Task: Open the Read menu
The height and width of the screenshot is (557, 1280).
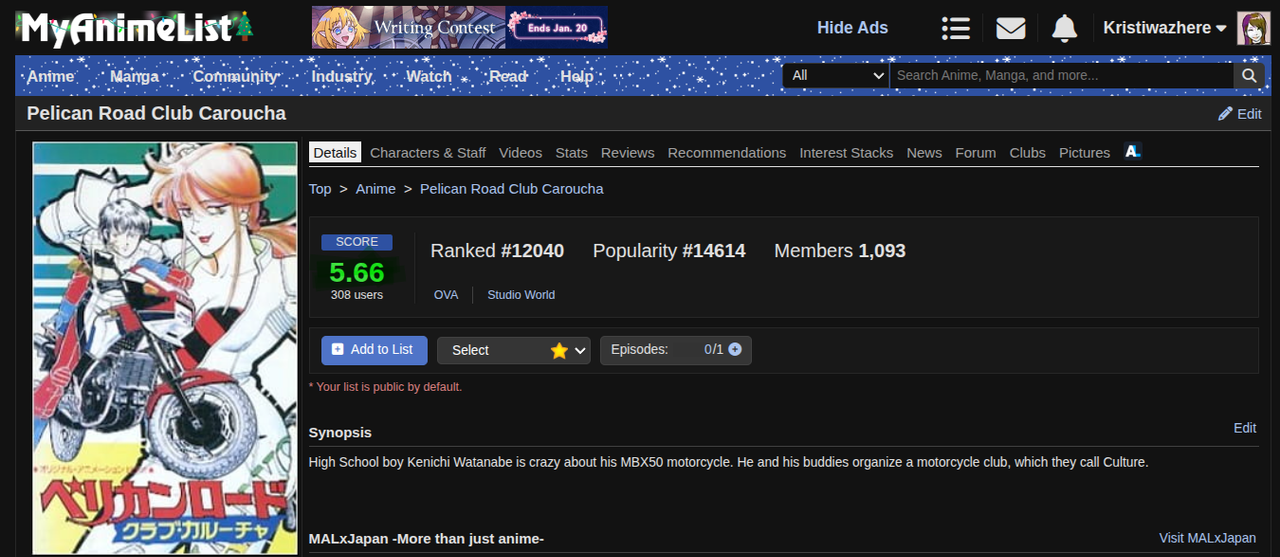Action: click(x=508, y=76)
